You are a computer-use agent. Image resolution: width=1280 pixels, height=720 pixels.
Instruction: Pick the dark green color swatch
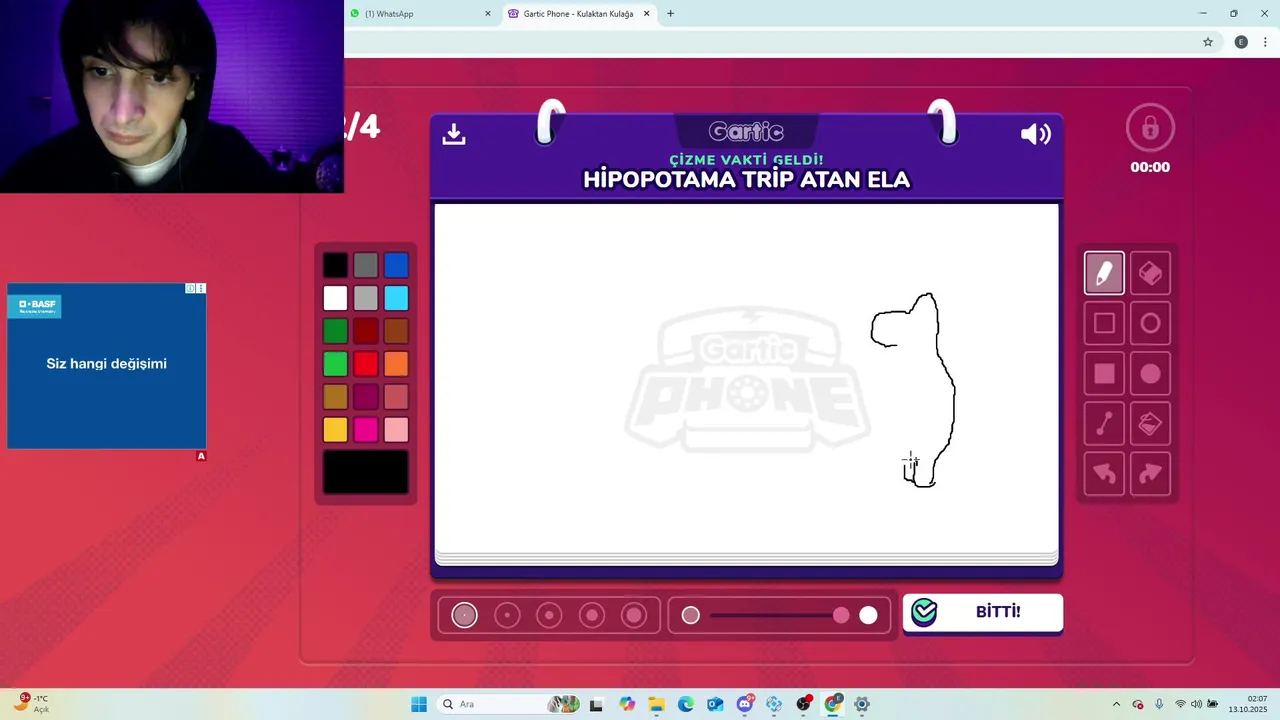click(335, 331)
